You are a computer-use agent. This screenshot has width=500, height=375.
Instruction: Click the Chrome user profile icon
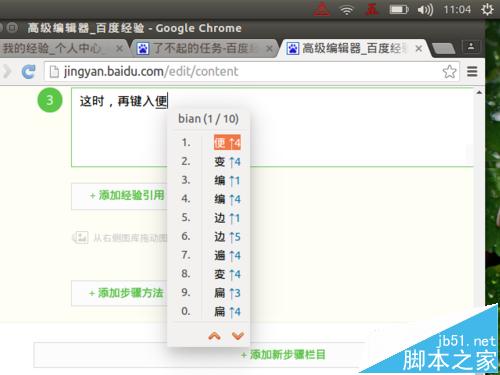(x=471, y=46)
